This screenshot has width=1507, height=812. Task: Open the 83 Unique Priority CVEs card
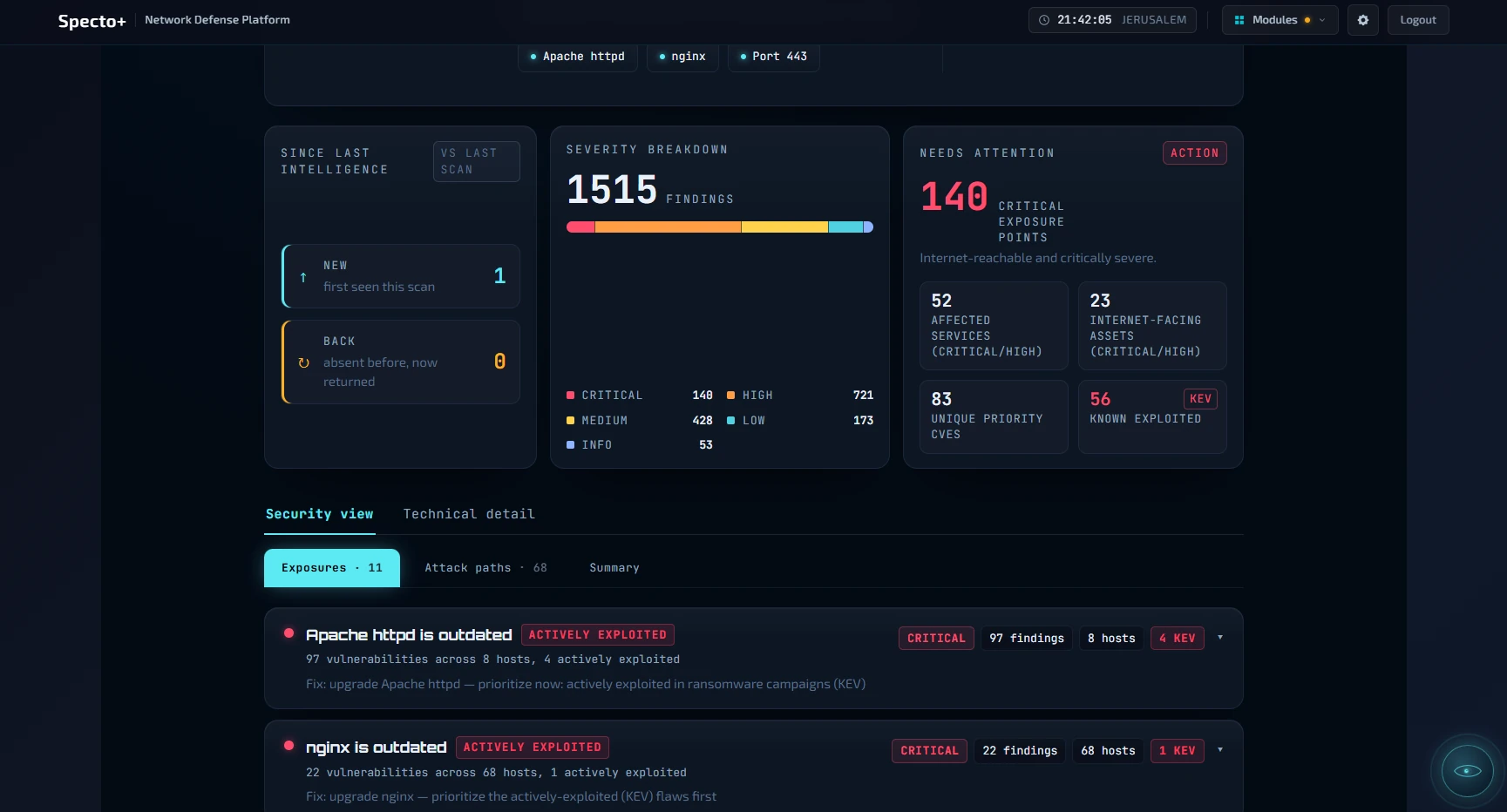[994, 416]
